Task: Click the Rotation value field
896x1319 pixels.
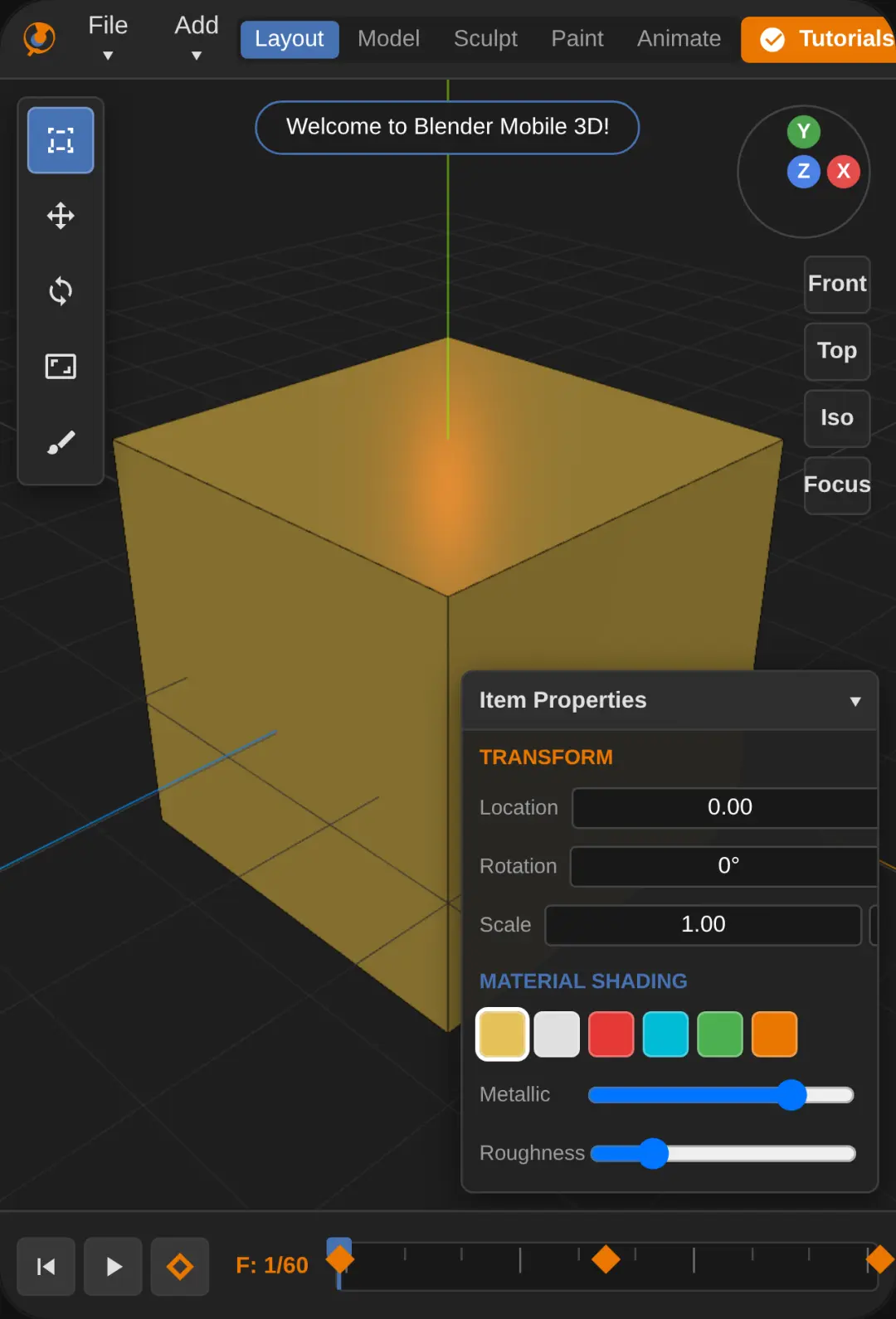Action: point(723,866)
